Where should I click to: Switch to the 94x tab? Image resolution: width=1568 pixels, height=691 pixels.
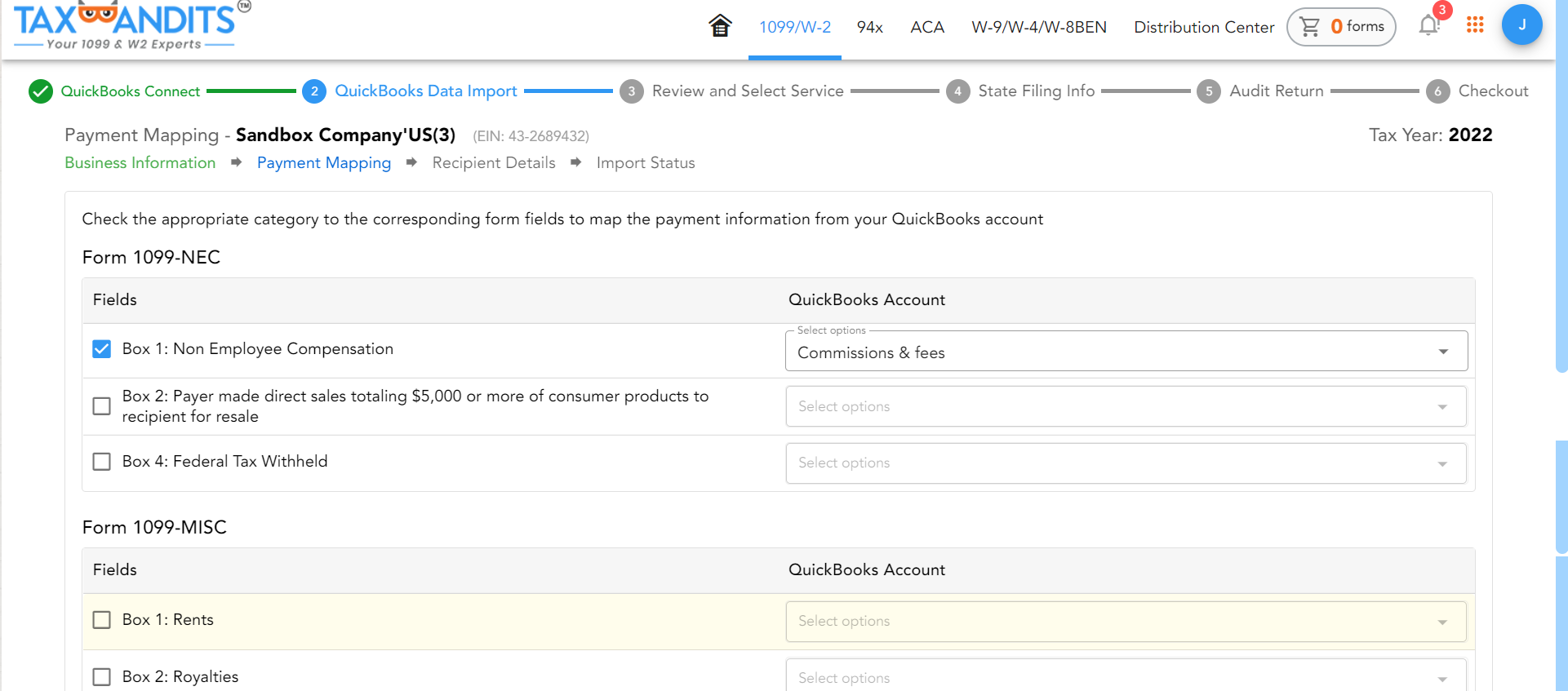tap(870, 27)
